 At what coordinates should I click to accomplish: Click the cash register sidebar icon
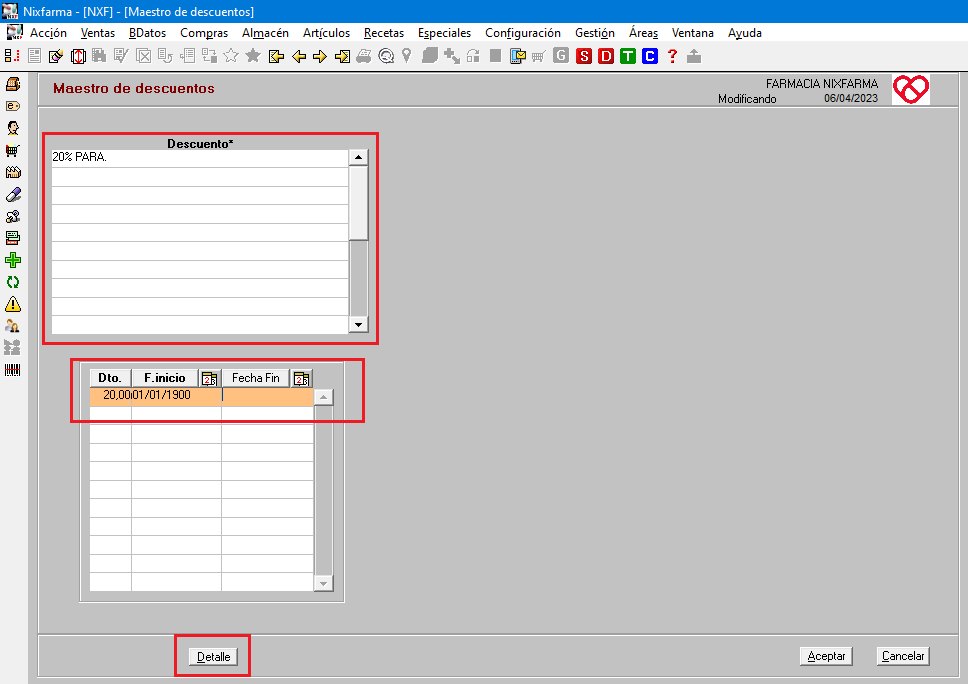pos(13,83)
